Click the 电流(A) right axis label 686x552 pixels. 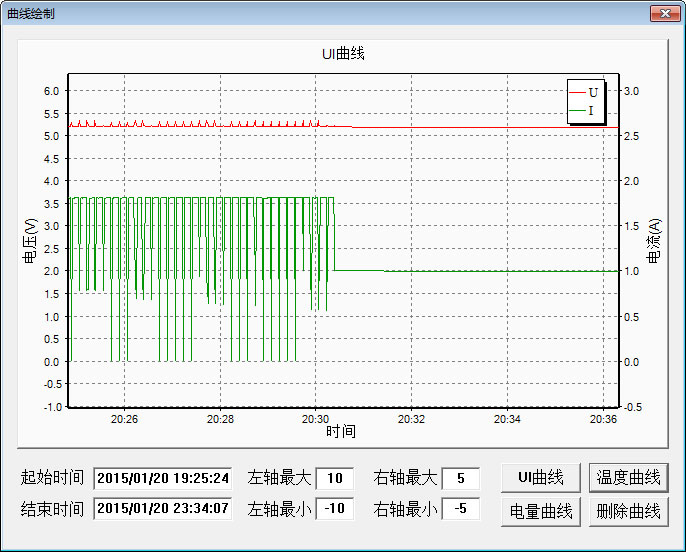point(654,241)
